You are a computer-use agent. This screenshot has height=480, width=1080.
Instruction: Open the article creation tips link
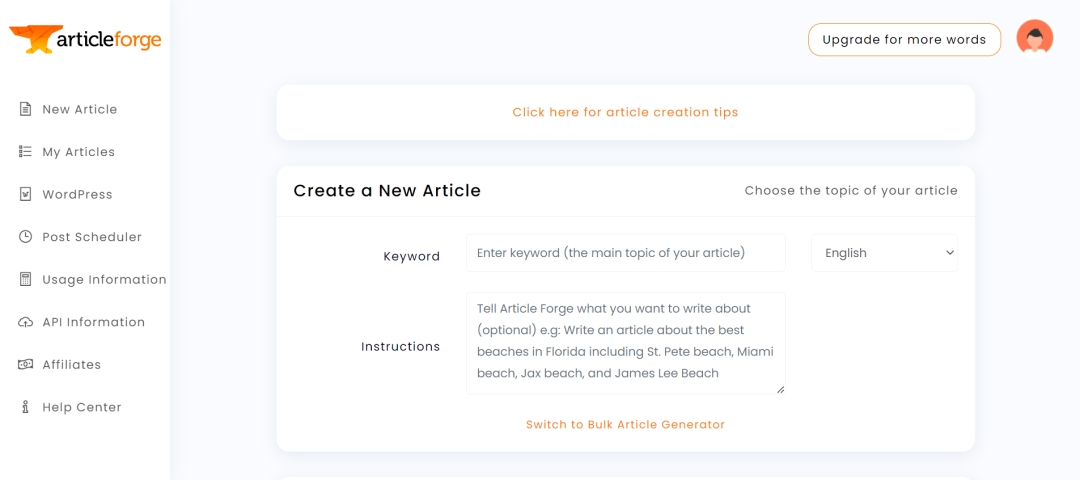[625, 112]
